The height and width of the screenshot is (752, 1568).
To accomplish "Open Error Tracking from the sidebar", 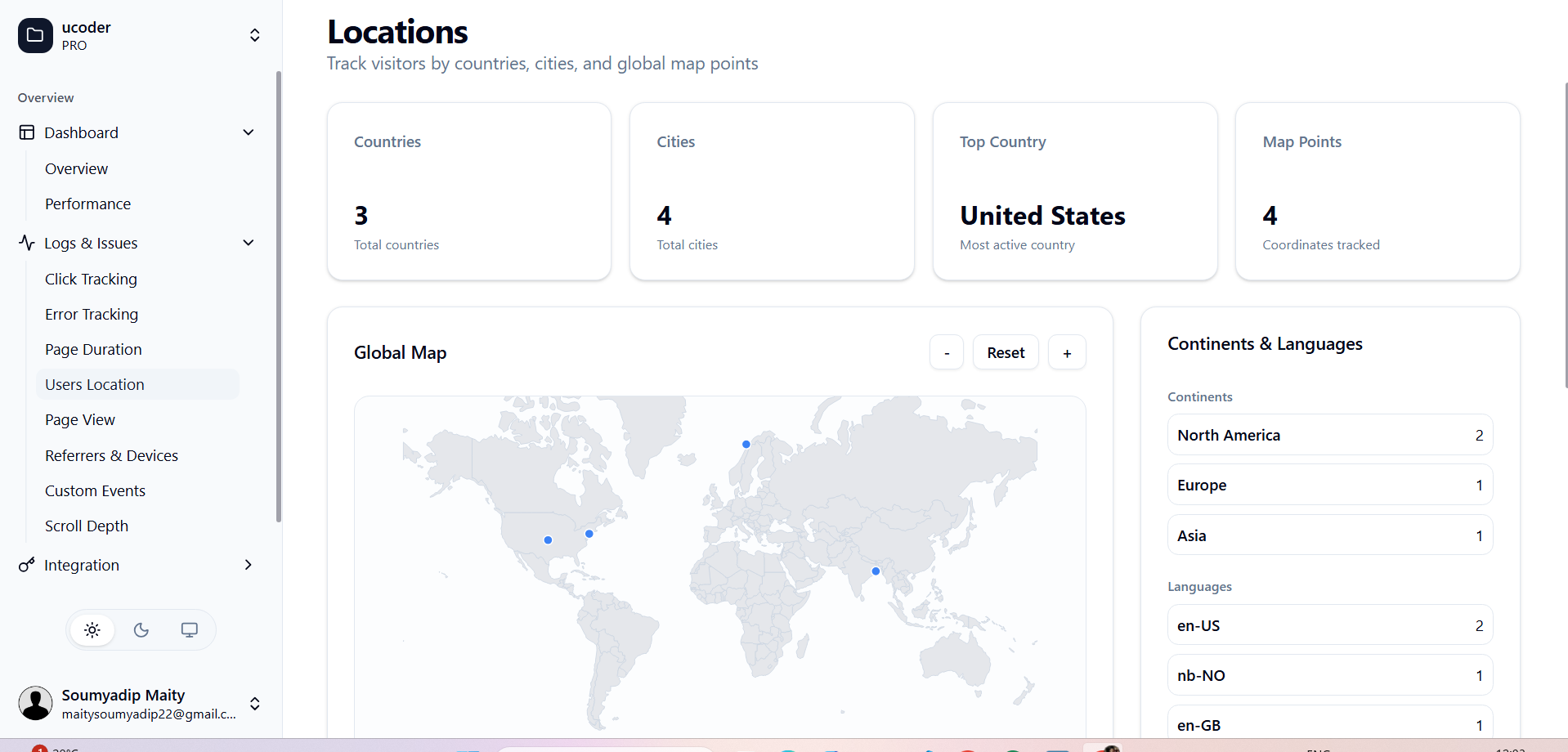I will point(92,314).
